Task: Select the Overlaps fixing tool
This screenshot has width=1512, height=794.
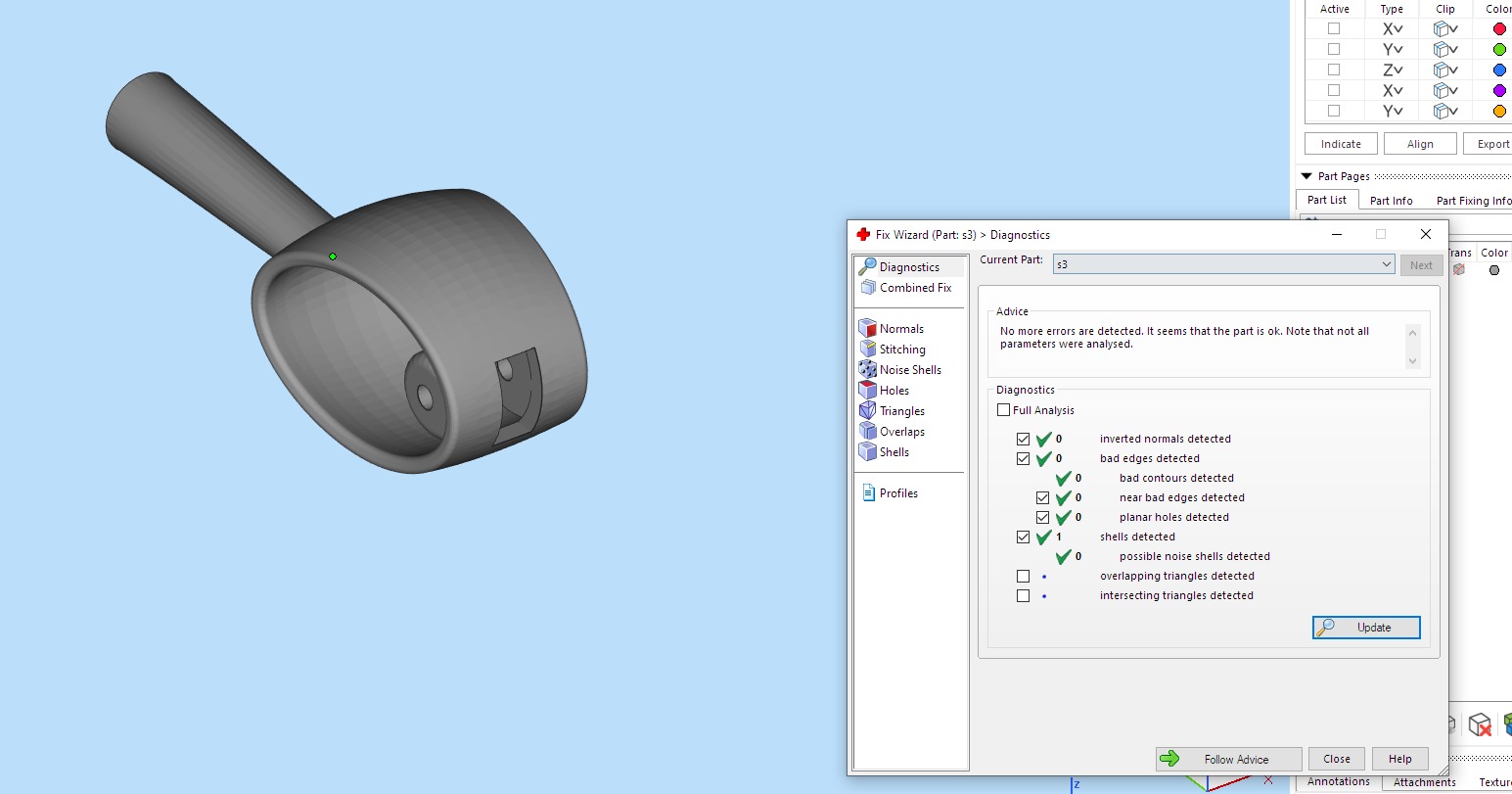Action: pyautogui.click(x=893, y=432)
